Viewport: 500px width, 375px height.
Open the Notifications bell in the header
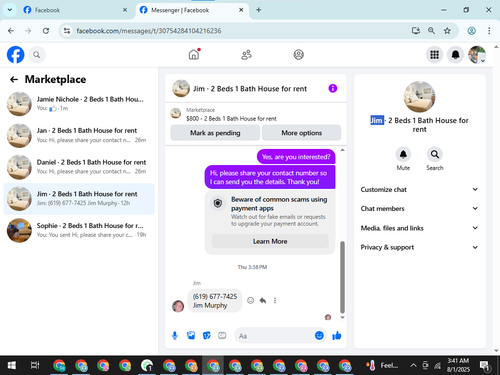pyautogui.click(x=456, y=55)
